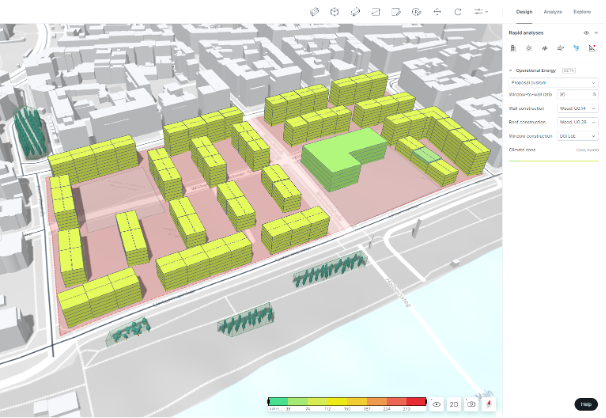Switch to the Explore tab
606x418 pixels.
(x=581, y=11)
